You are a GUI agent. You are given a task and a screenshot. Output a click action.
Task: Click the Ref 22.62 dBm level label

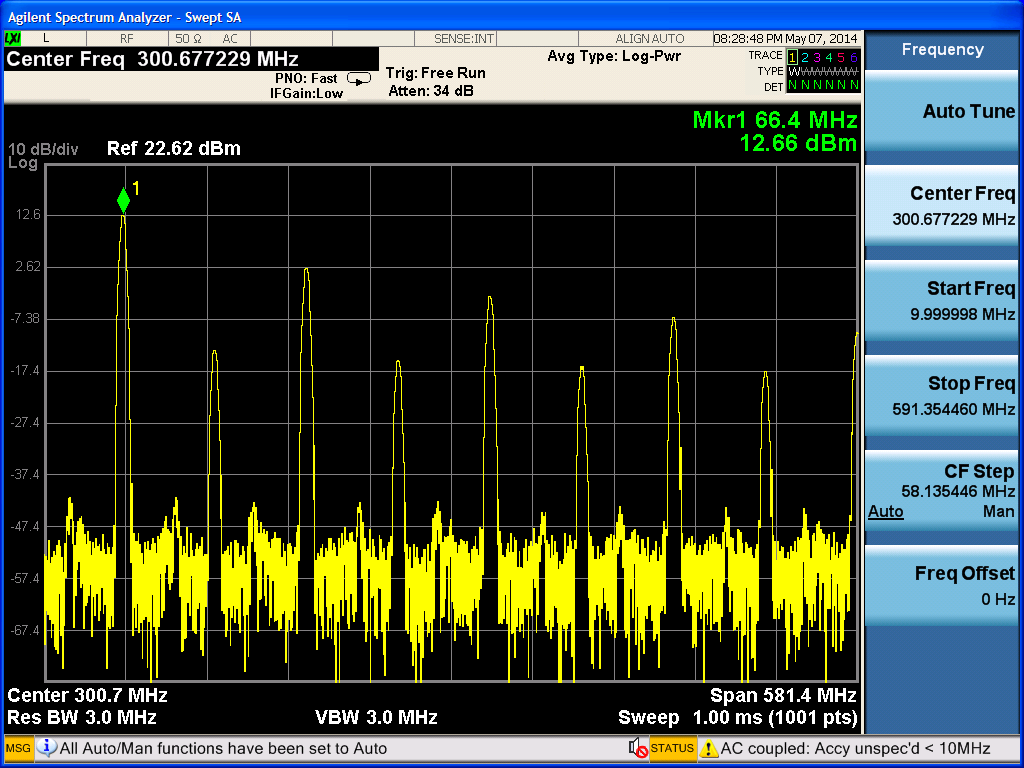(174, 149)
